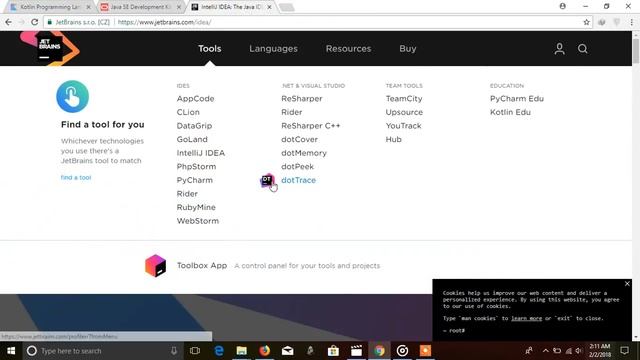Open the Hub link under Team Tools
640x360 pixels.
[393, 139]
